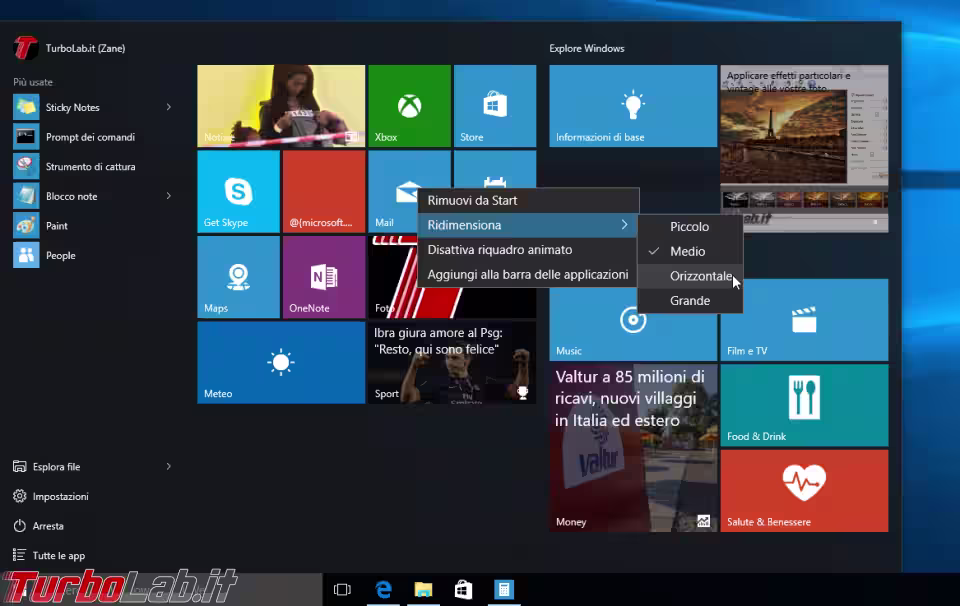Expand Sticky Notes jump list arrow
The image size is (960, 606).
pyautogui.click(x=168, y=107)
